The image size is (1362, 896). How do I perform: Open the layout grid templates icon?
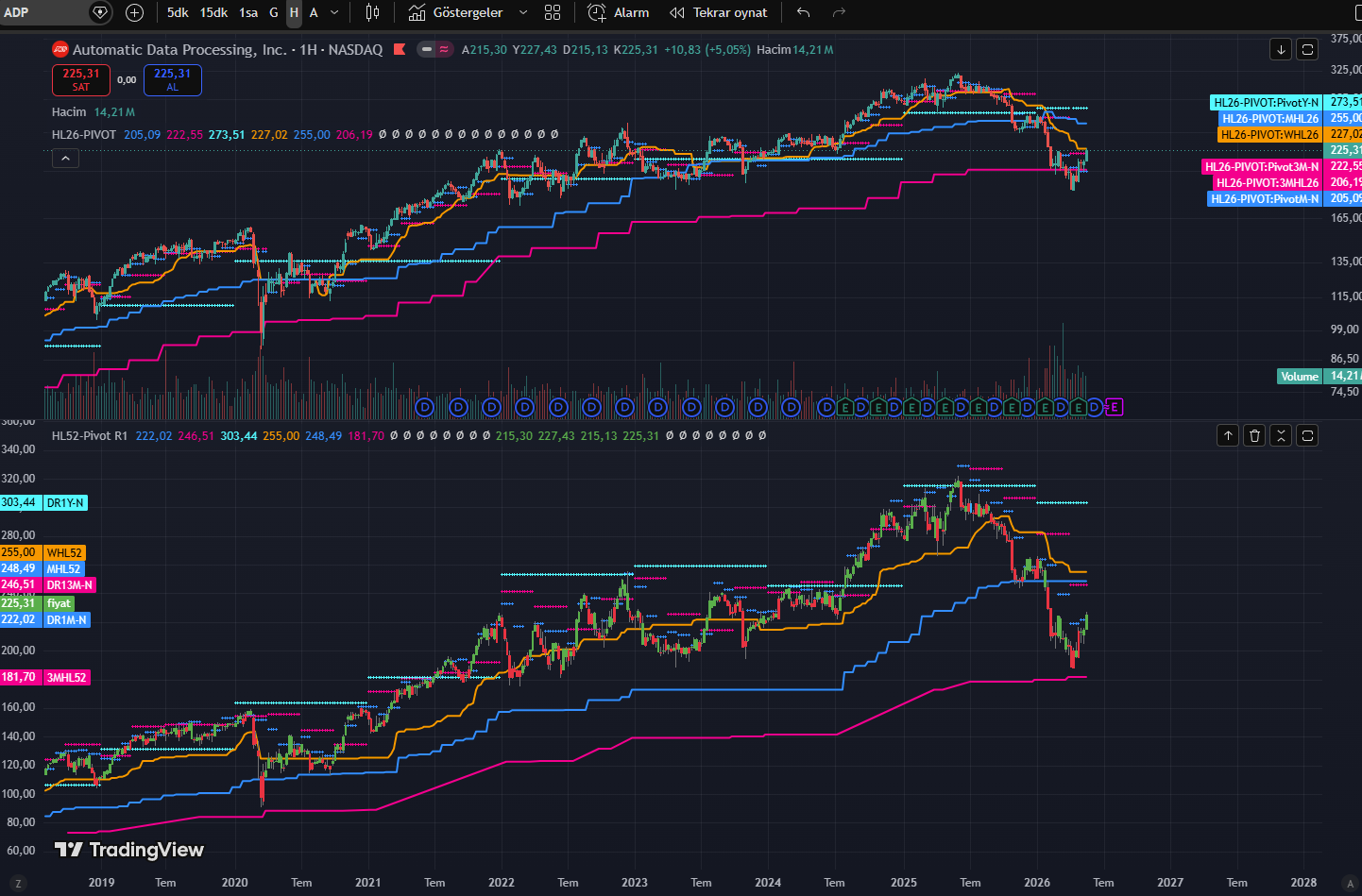coord(553,12)
